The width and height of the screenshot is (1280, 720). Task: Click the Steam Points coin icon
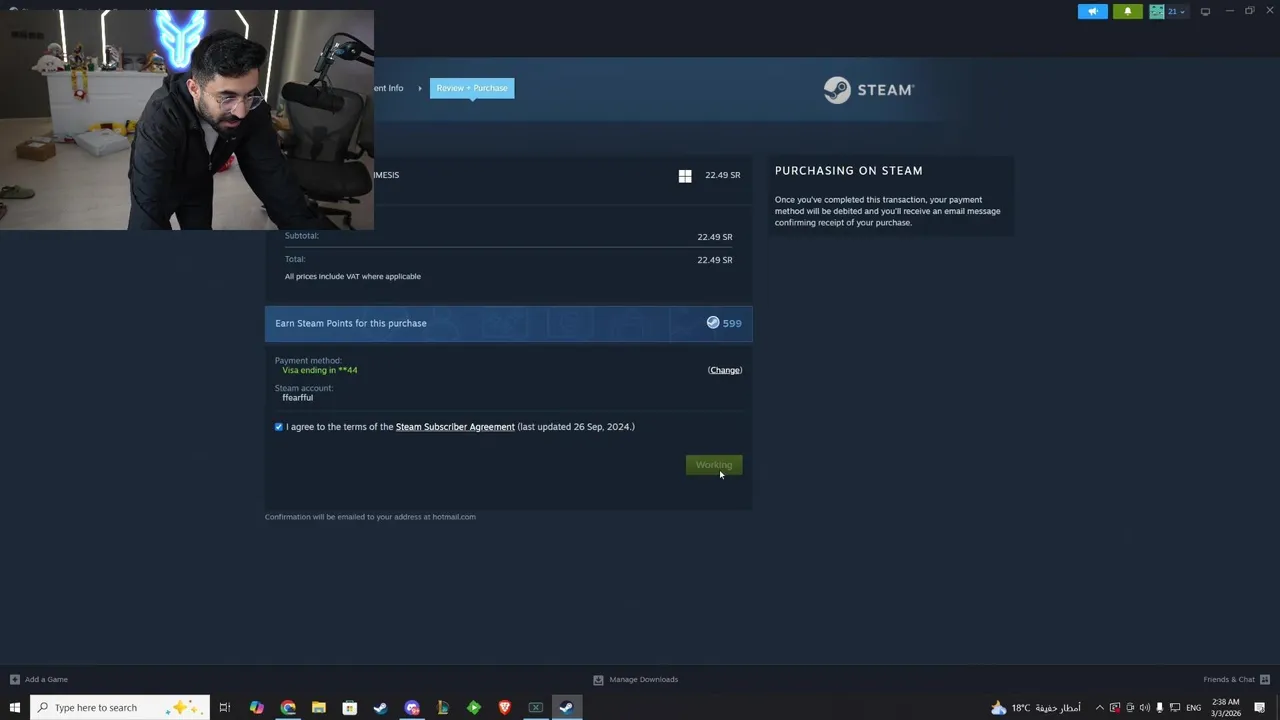pyautogui.click(x=713, y=323)
